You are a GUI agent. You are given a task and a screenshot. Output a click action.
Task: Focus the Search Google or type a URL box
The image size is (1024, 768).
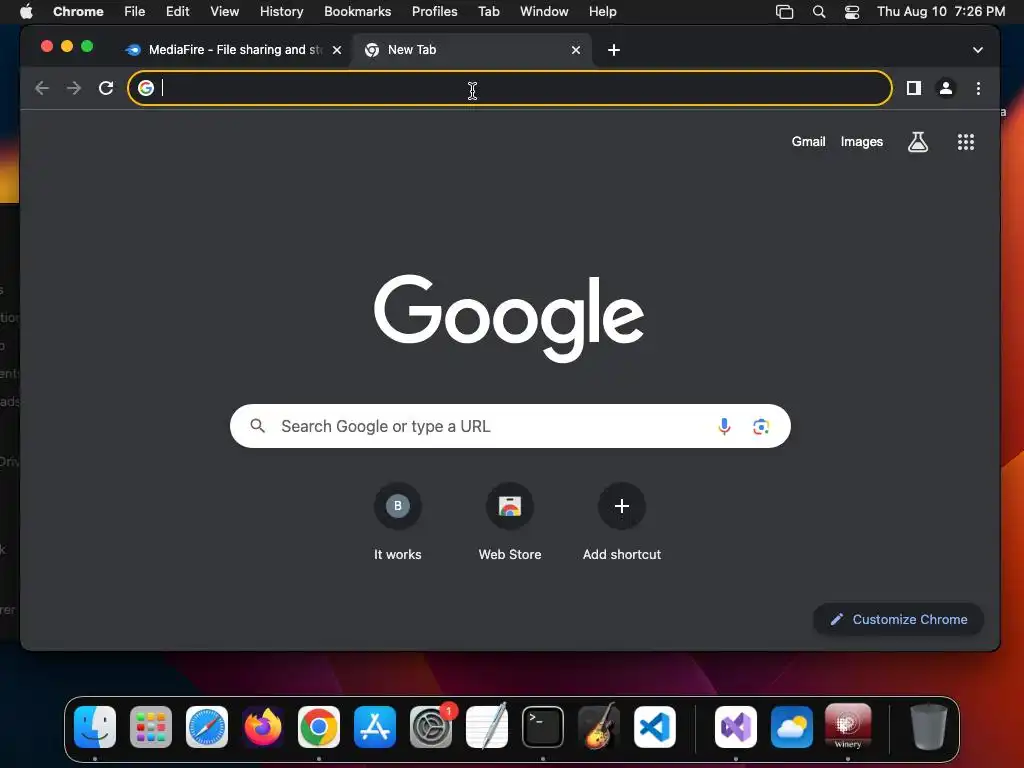510,426
